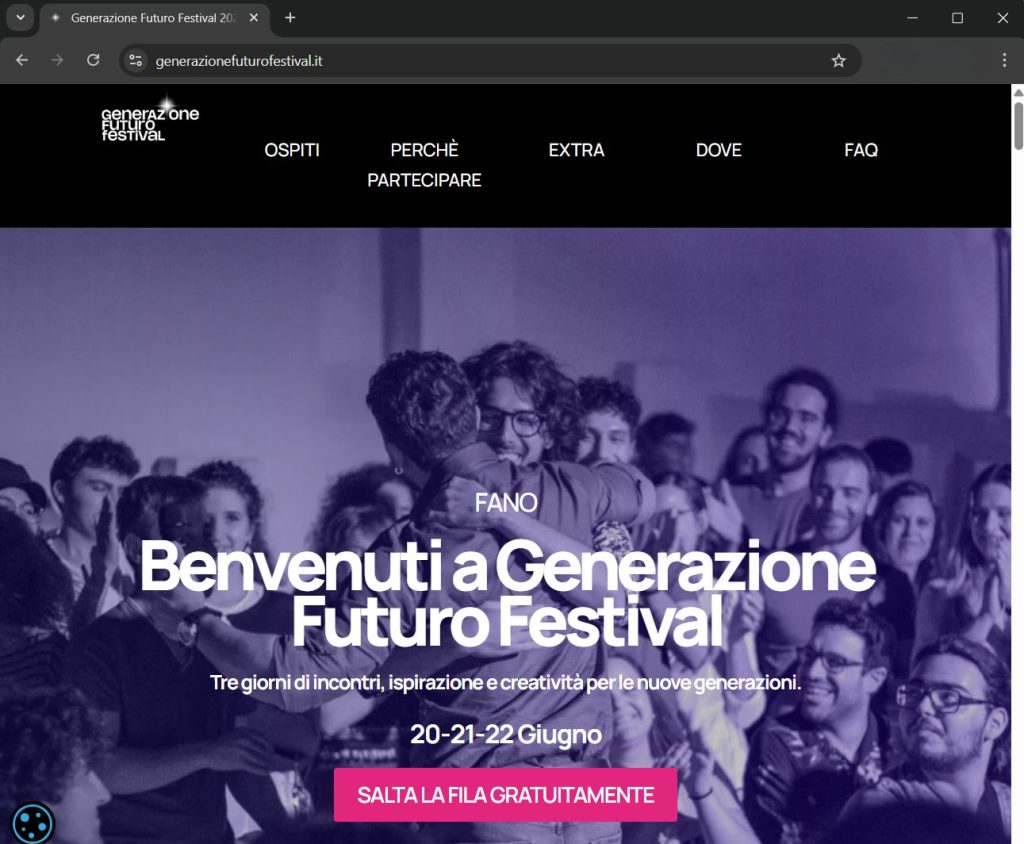Open the PERCHÈ PARTECIPARE menu item
This screenshot has height=844, width=1024.
424,165
